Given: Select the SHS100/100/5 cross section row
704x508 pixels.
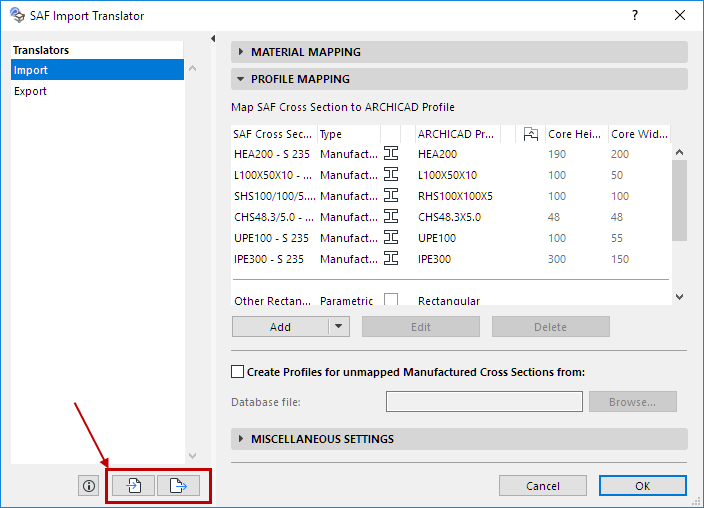Looking at the screenshot, I should (x=451, y=196).
